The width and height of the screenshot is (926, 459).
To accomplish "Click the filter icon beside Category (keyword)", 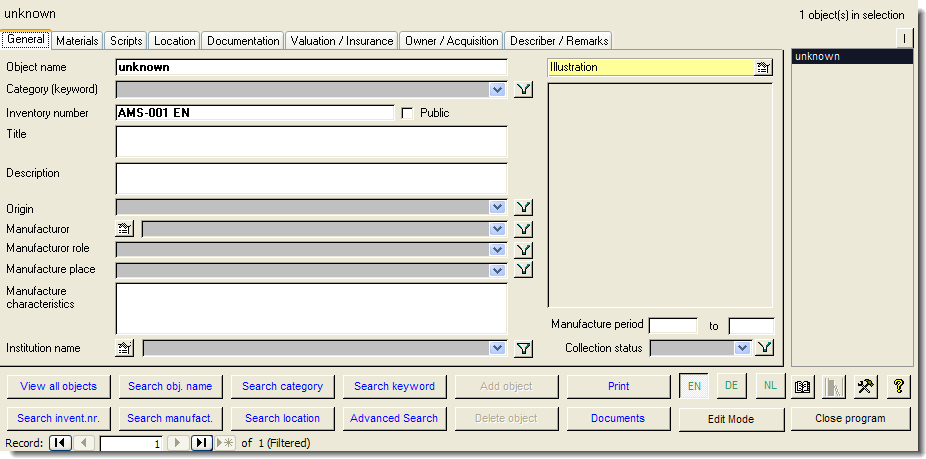I will click(x=524, y=90).
